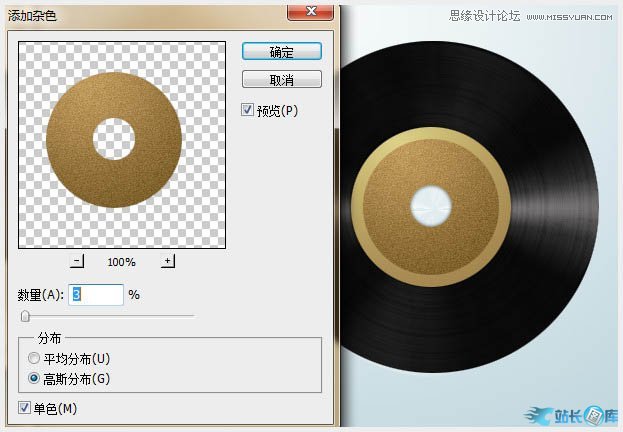Select the 平均分布(U) uniform radio option
This screenshot has width=623, height=432.
coord(35,358)
